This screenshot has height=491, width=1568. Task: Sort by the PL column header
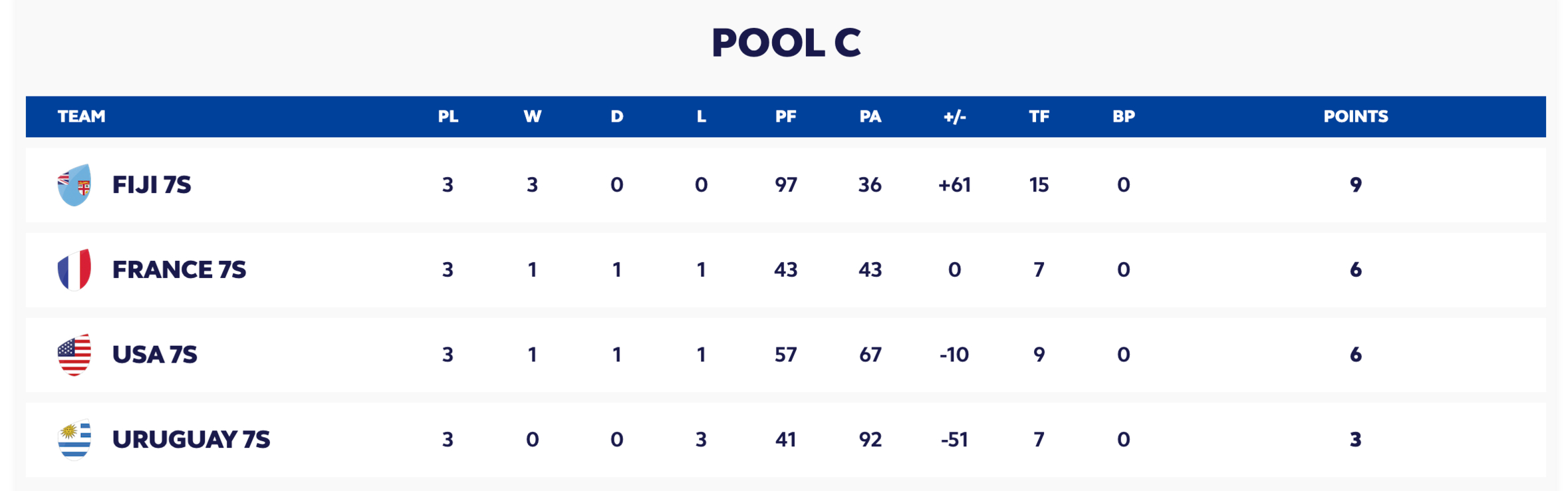tap(448, 116)
